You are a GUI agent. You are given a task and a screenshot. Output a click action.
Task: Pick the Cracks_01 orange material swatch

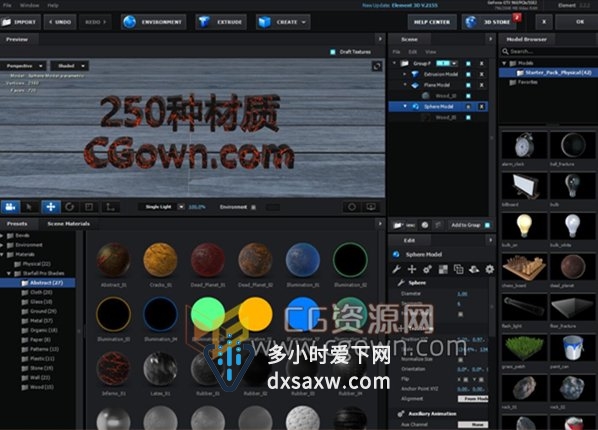pyautogui.click(x=161, y=260)
